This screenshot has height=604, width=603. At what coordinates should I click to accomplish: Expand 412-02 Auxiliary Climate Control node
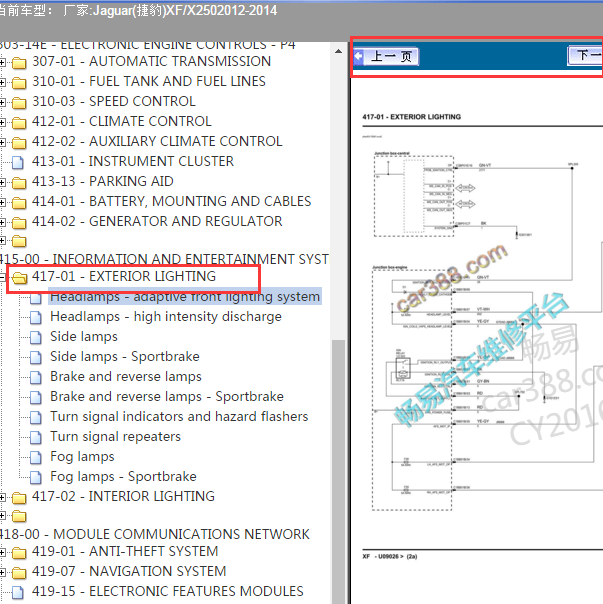coord(2,142)
